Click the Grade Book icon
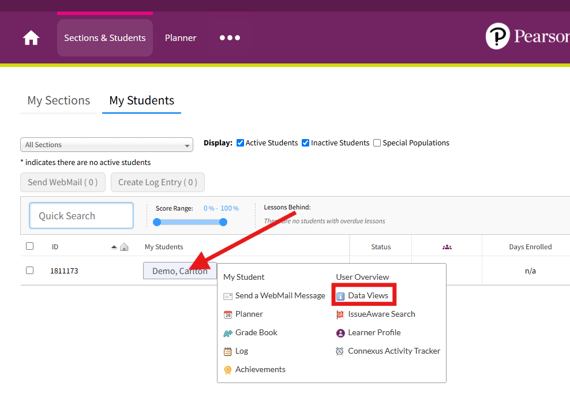The image size is (570, 405). point(228,333)
